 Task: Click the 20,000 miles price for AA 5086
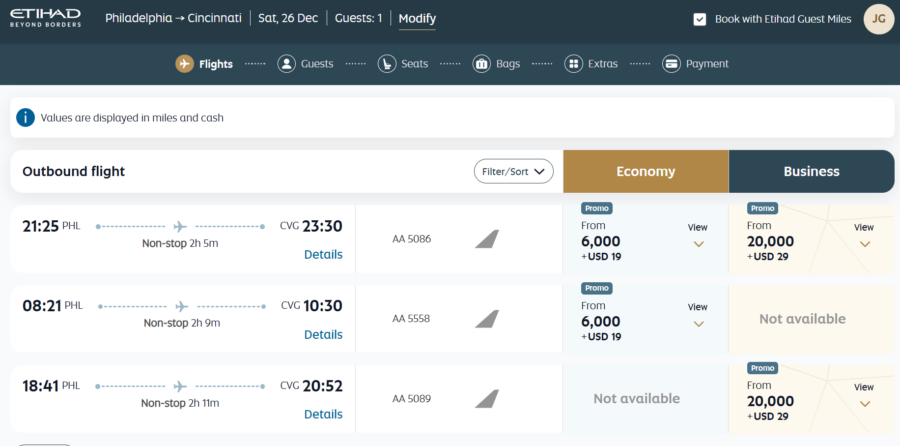(770, 242)
